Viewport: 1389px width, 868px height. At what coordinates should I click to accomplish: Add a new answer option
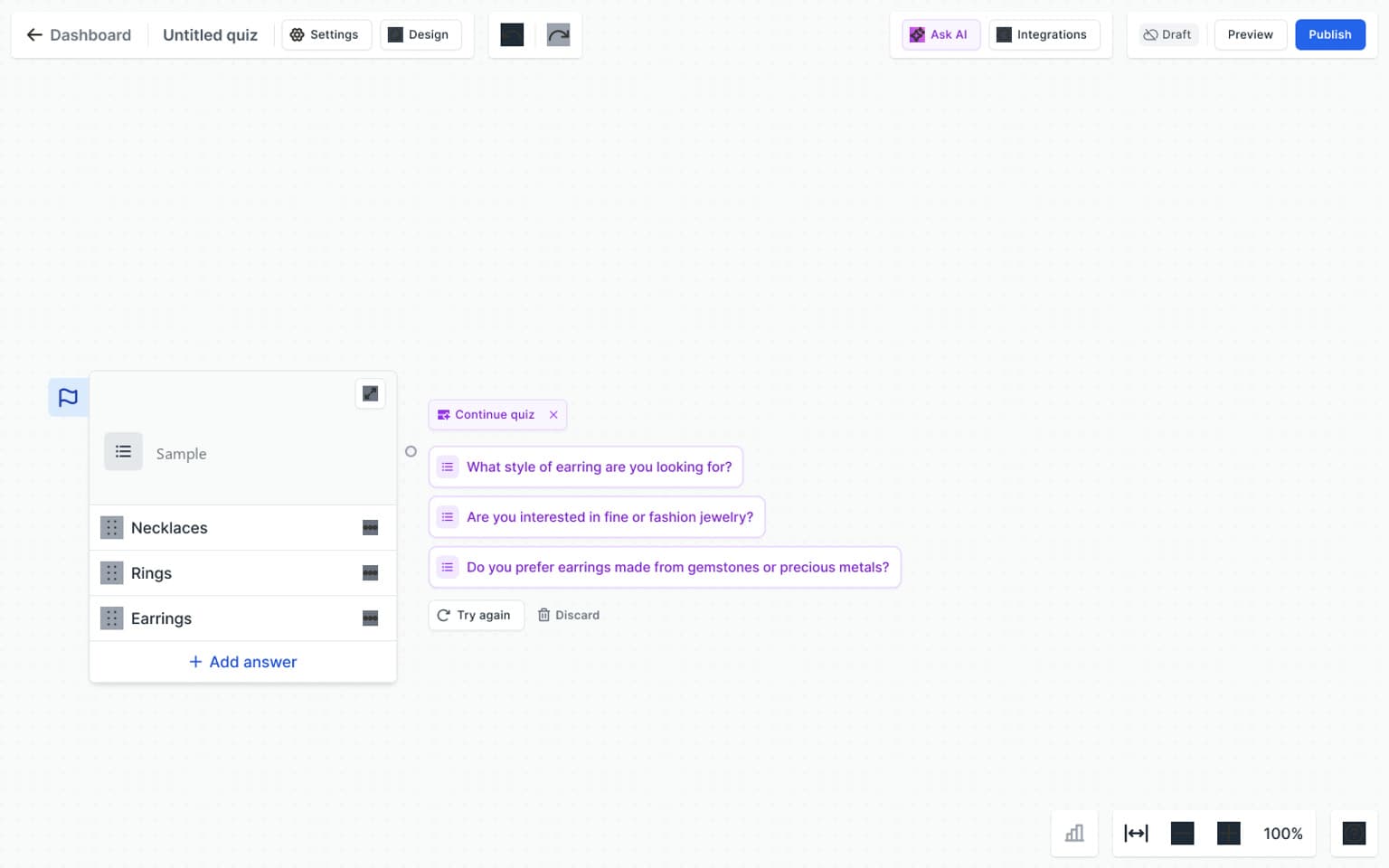[242, 662]
